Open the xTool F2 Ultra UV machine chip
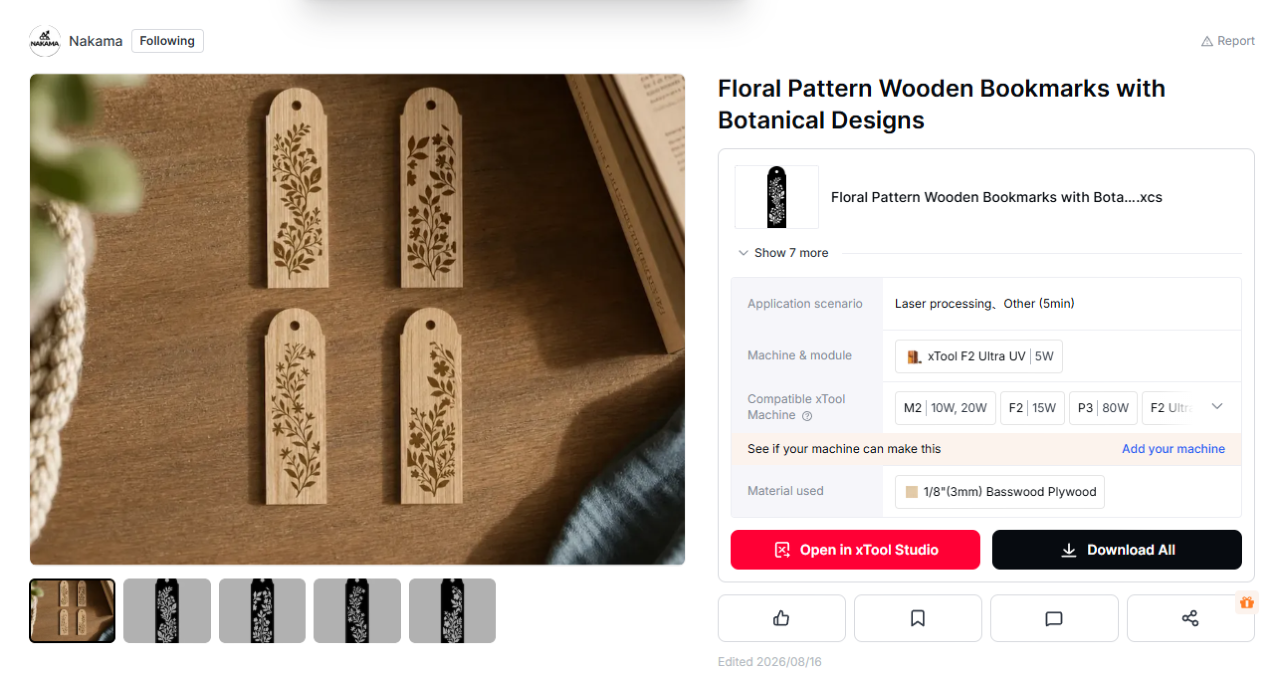The image size is (1280, 695). 979,356
